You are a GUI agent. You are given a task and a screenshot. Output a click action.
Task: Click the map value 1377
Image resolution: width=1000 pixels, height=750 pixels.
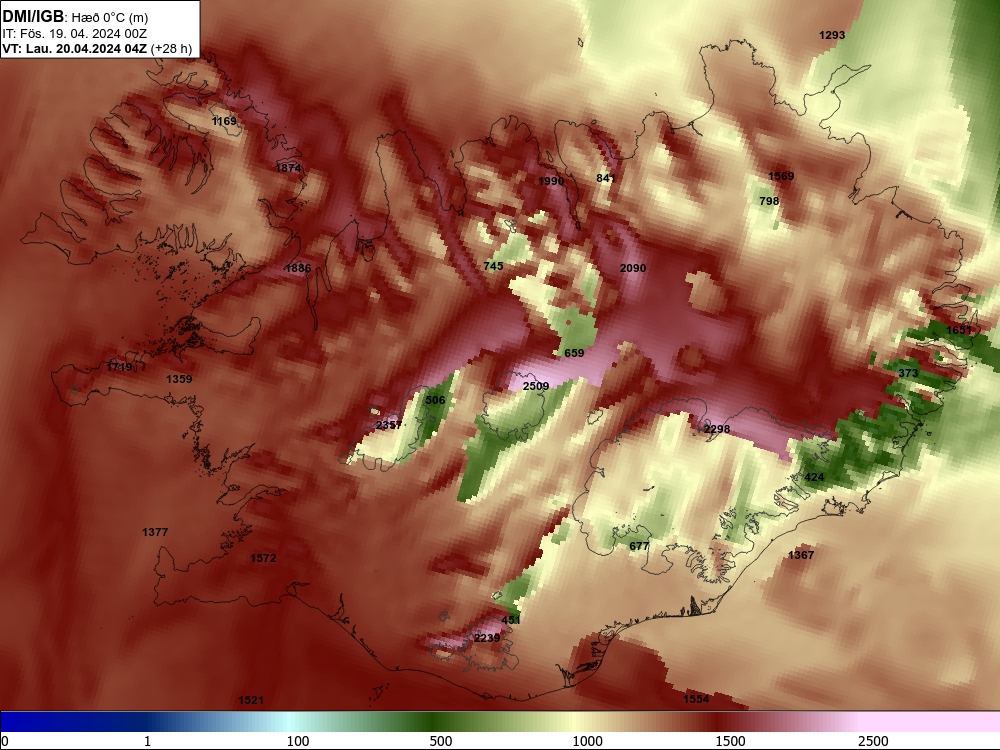(x=155, y=532)
